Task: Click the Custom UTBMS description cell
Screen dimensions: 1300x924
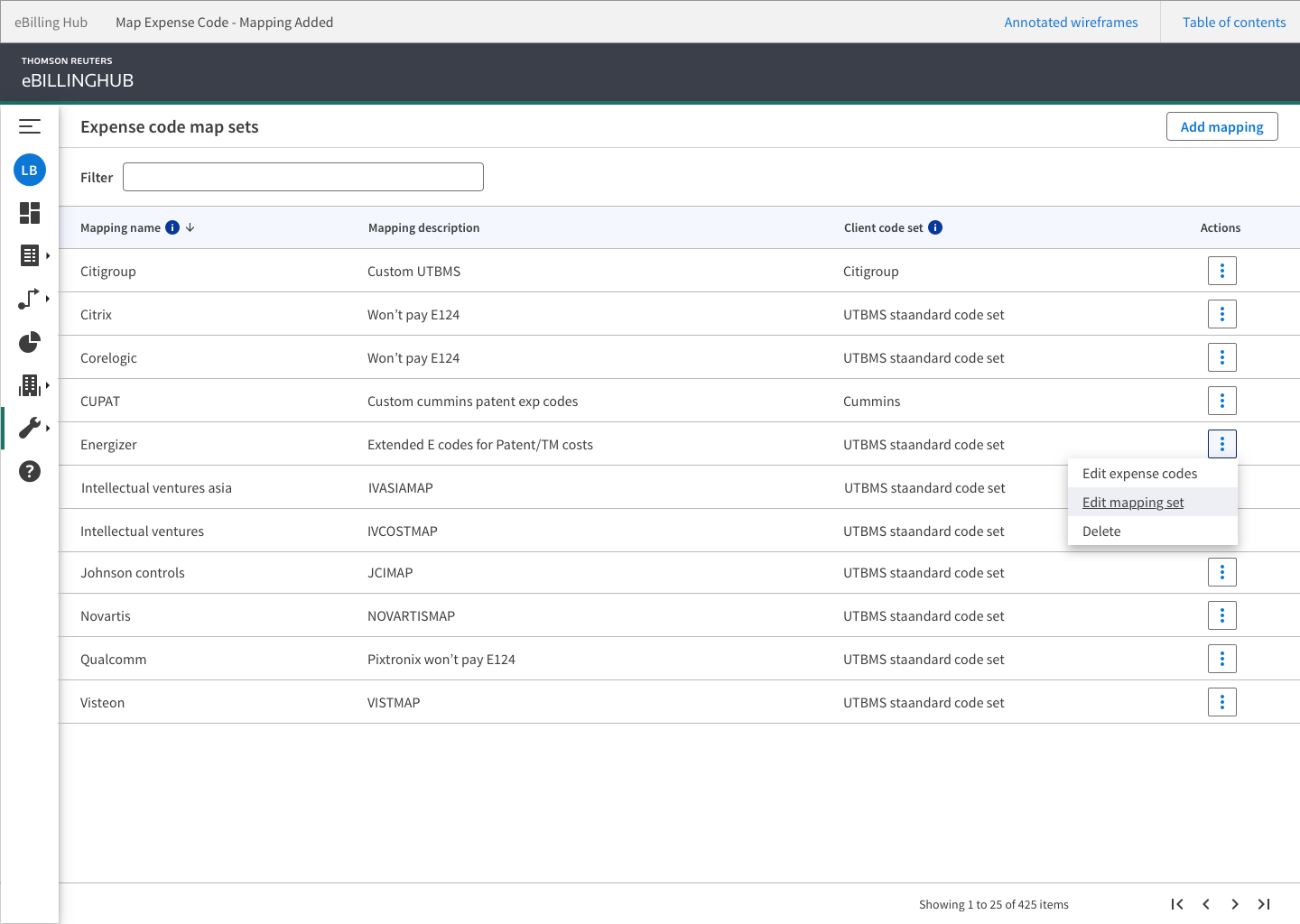Action: click(x=413, y=271)
